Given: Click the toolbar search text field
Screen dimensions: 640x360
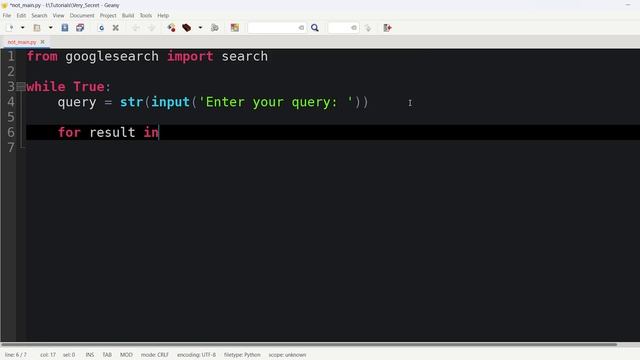Looking at the screenshot, I should (x=273, y=28).
